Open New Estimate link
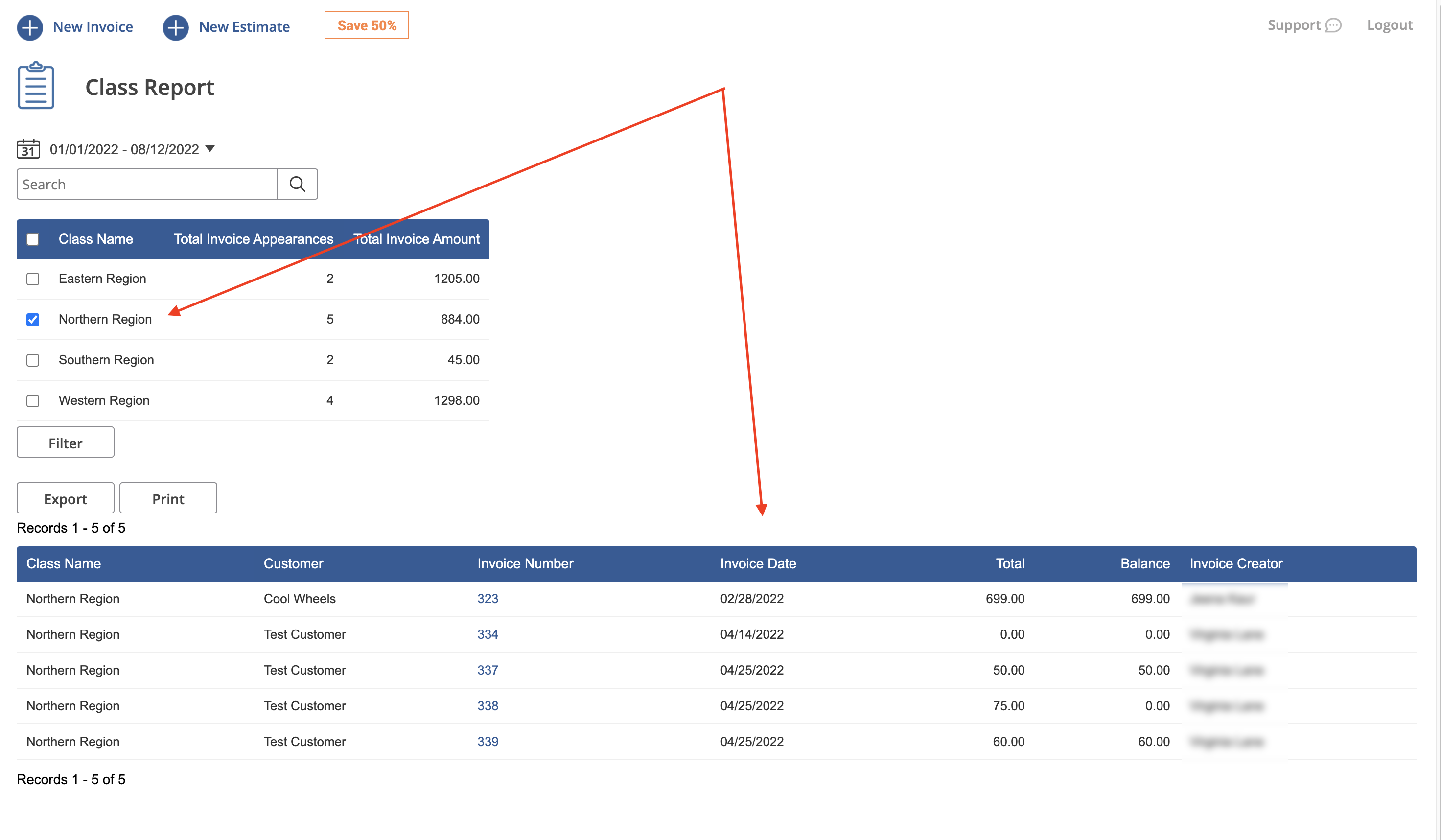The image size is (1441, 840). tap(244, 27)
